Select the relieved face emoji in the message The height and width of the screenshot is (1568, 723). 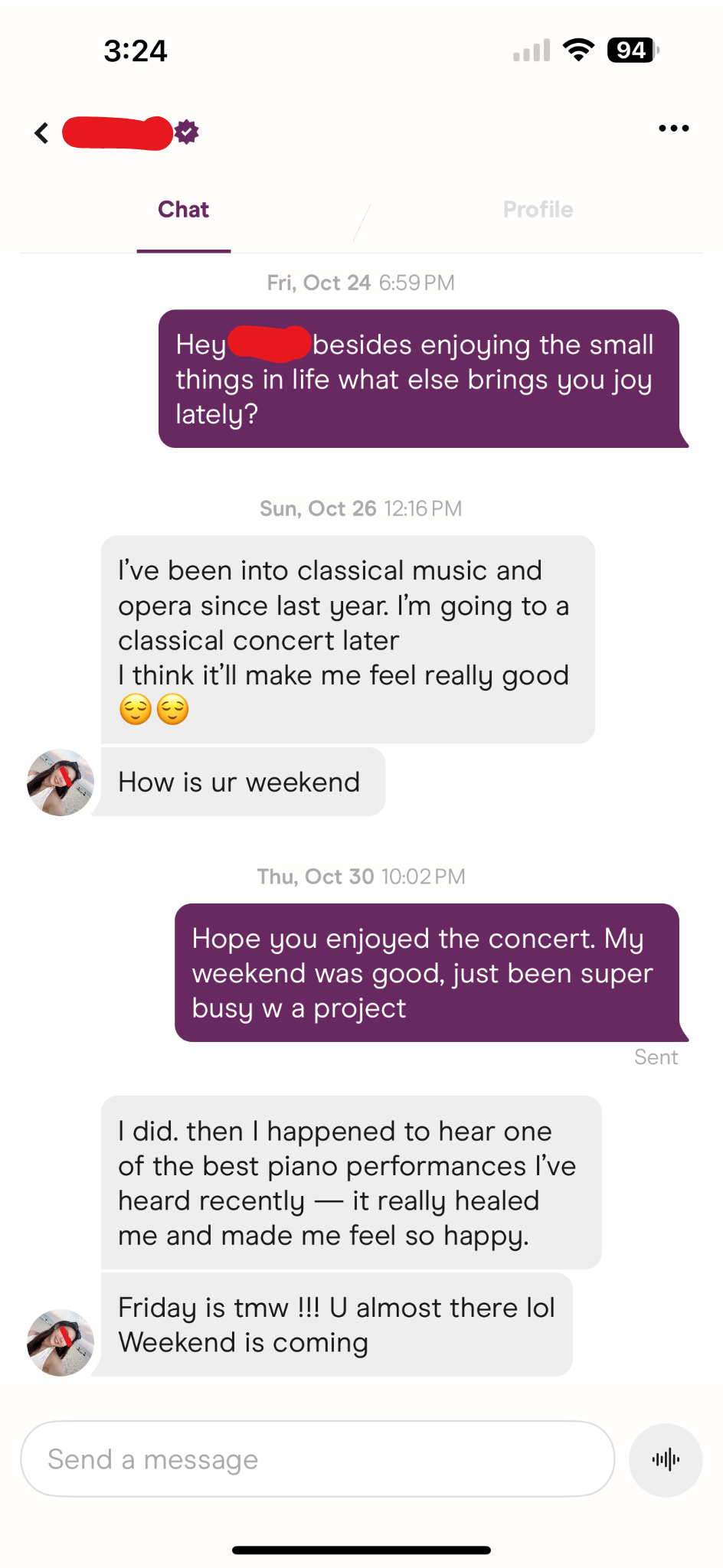(x=134, y=710)
